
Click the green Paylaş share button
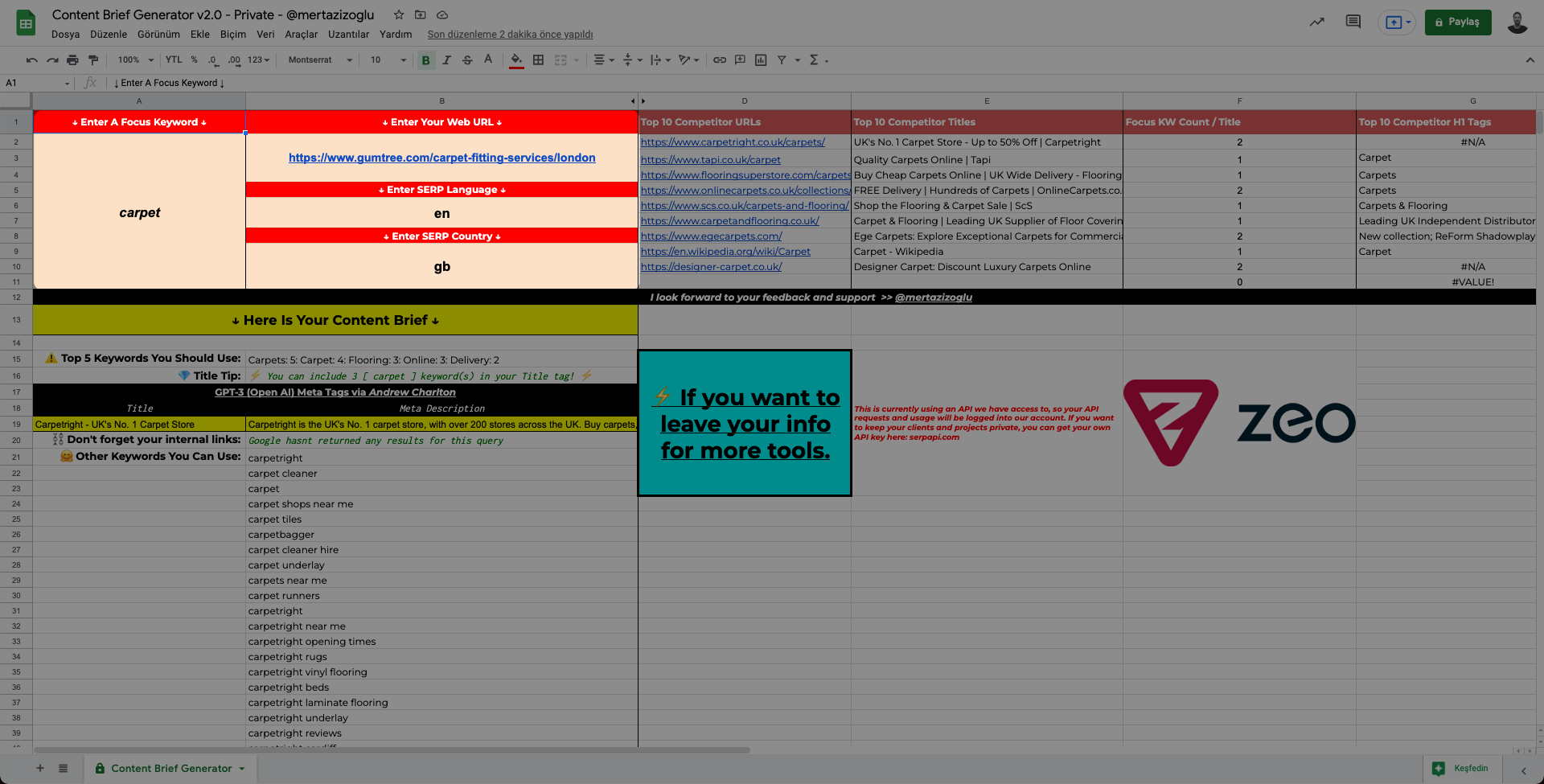(x=1458, y=23)
